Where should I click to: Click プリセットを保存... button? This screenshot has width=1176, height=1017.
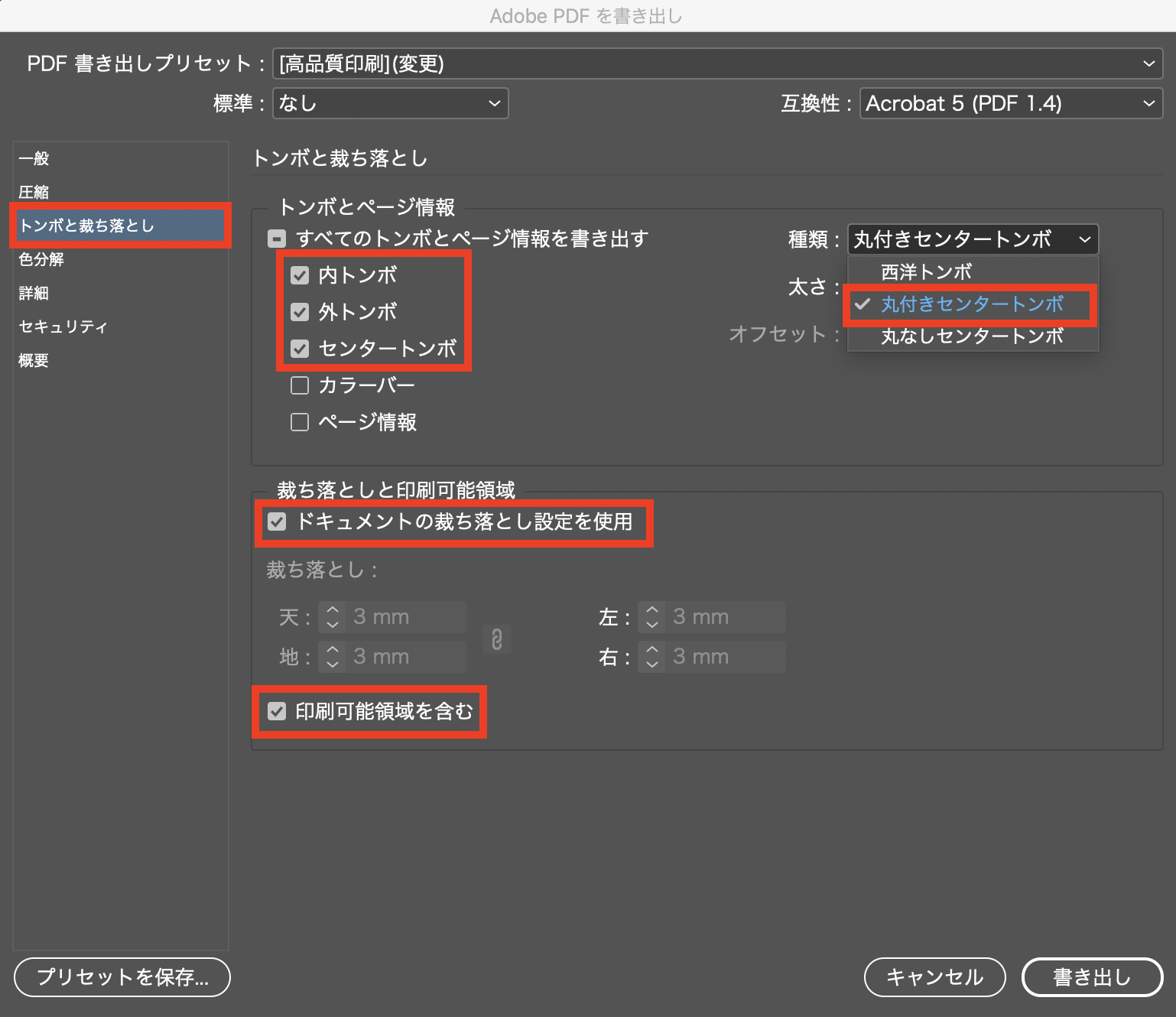pos(122,977)
